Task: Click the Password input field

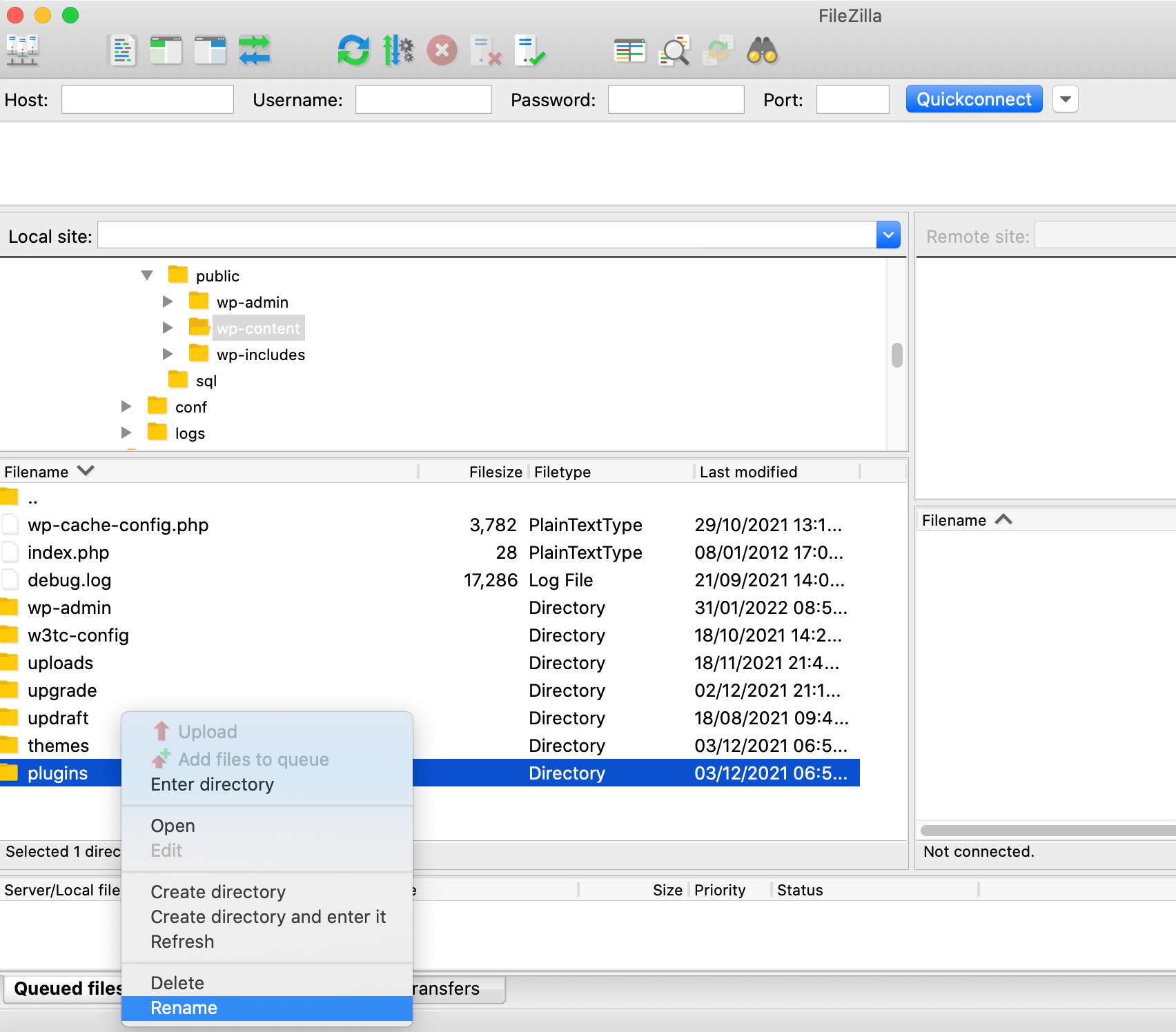Action: 676,99
